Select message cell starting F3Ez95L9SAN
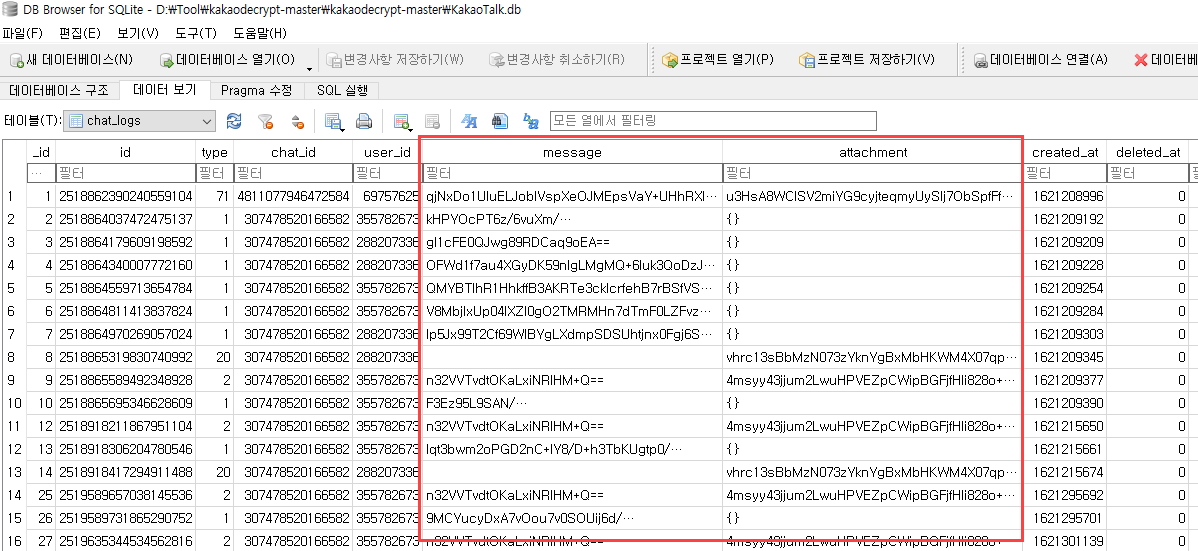1198x551 pixels. [x=572, y=403]
